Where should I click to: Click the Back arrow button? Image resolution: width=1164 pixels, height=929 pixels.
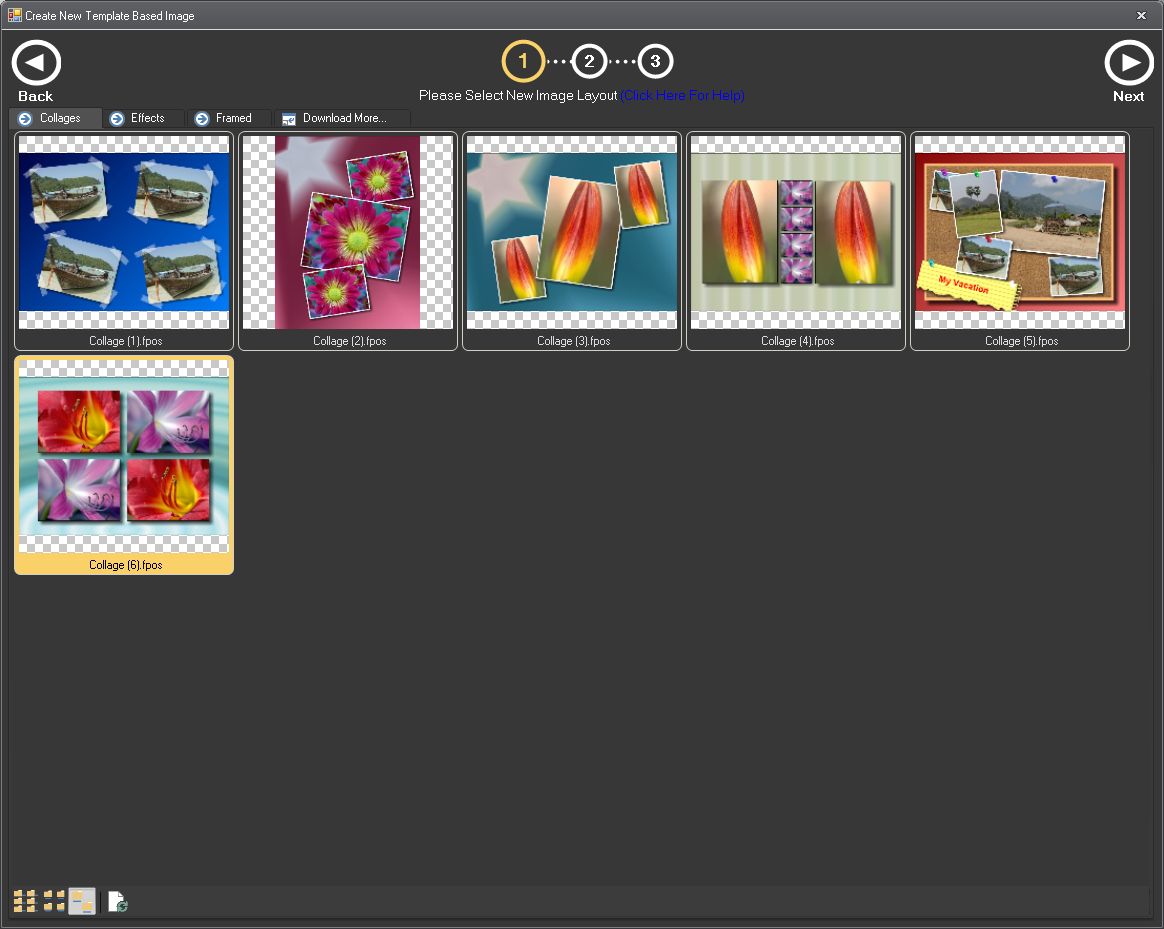tap(36, 64)
